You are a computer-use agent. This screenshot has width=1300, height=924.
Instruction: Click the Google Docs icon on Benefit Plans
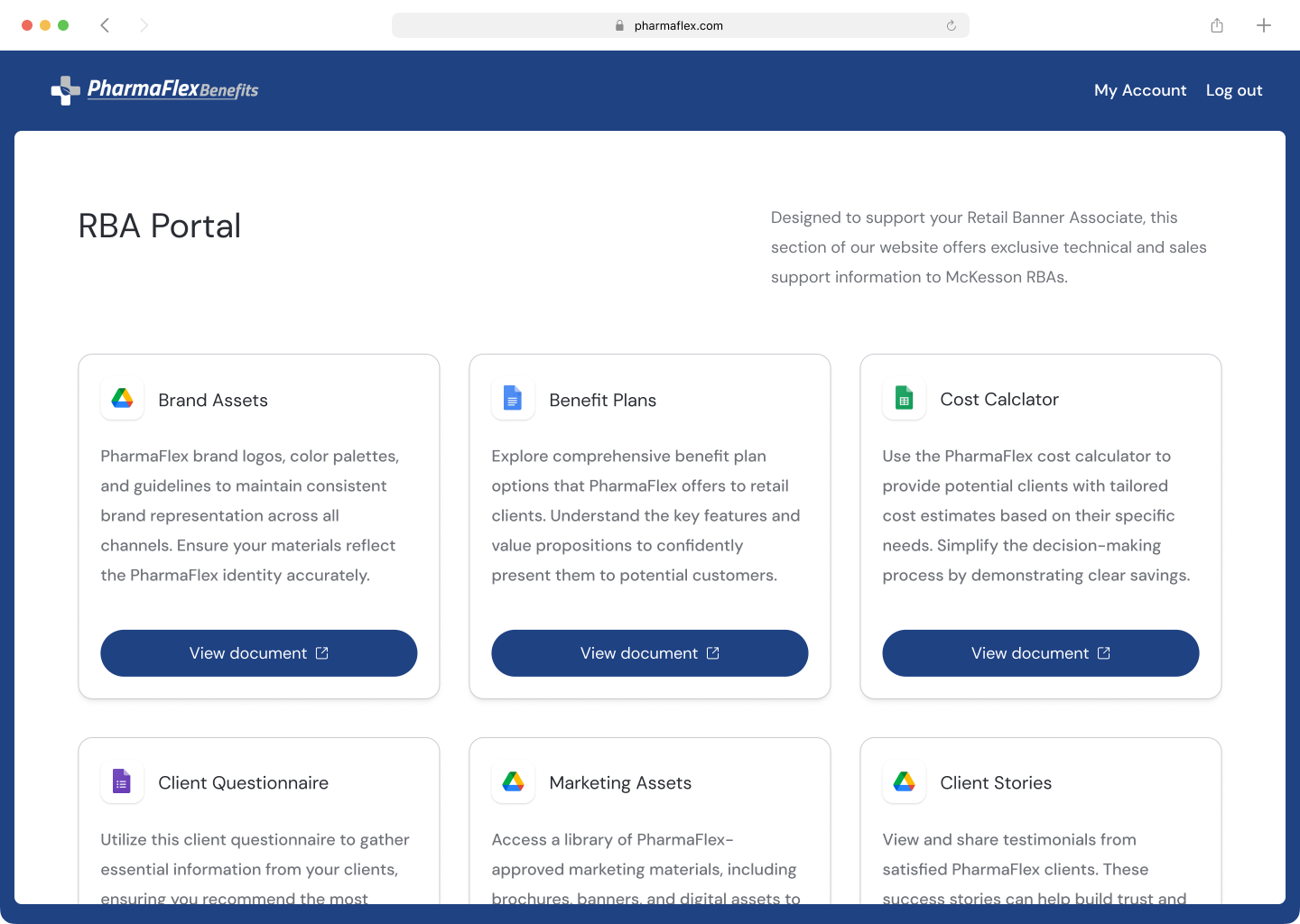513,398
